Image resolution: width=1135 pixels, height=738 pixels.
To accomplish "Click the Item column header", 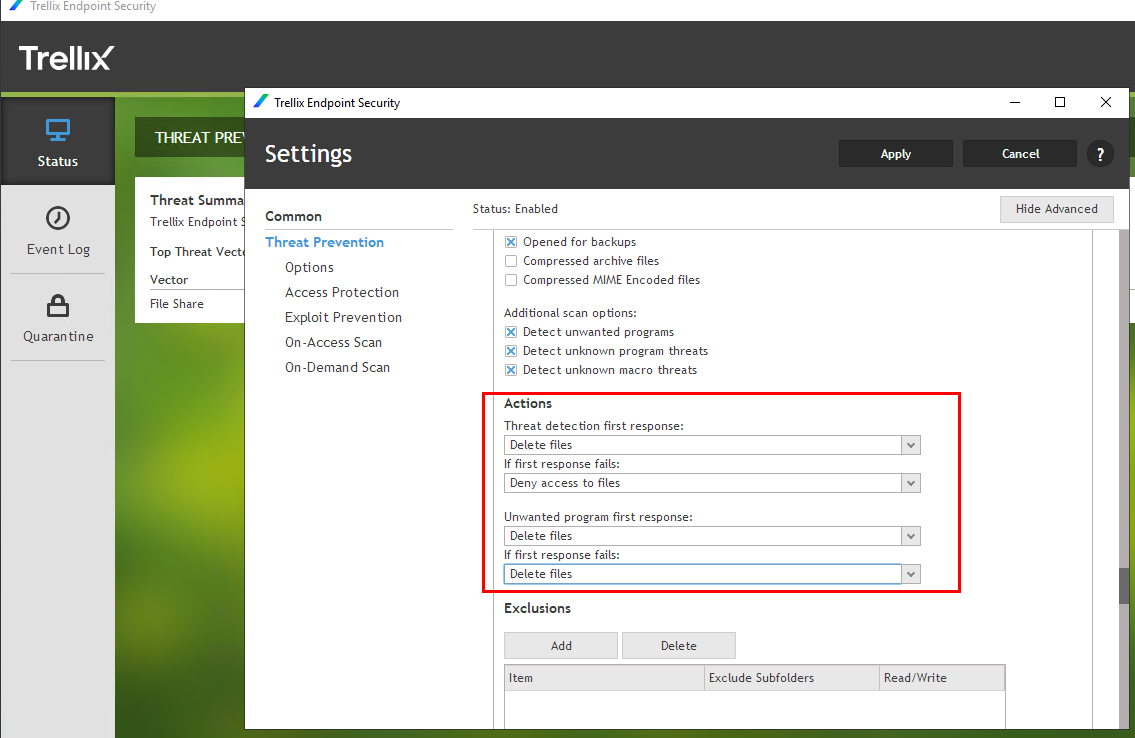I will point(604,678).
